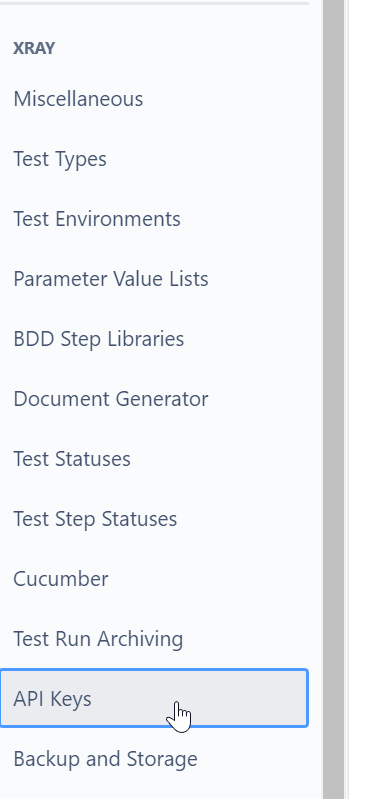Go to the Cucumber settings page
This screenshot has height=799, width=368.
point(154,579)
